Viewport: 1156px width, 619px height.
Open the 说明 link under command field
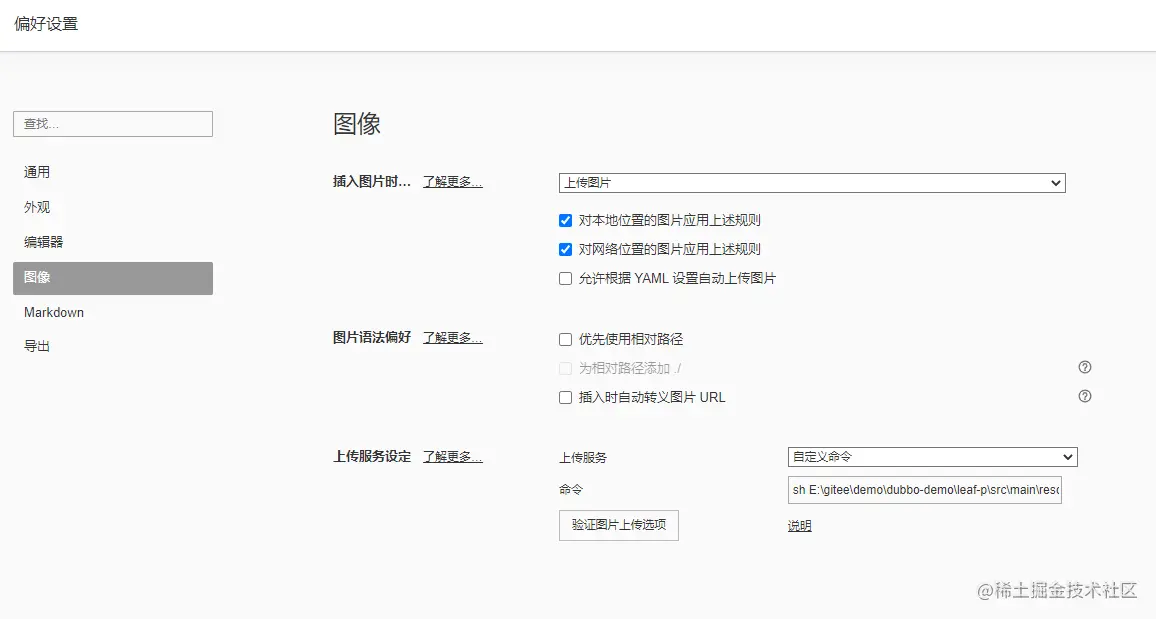point(799,526)
